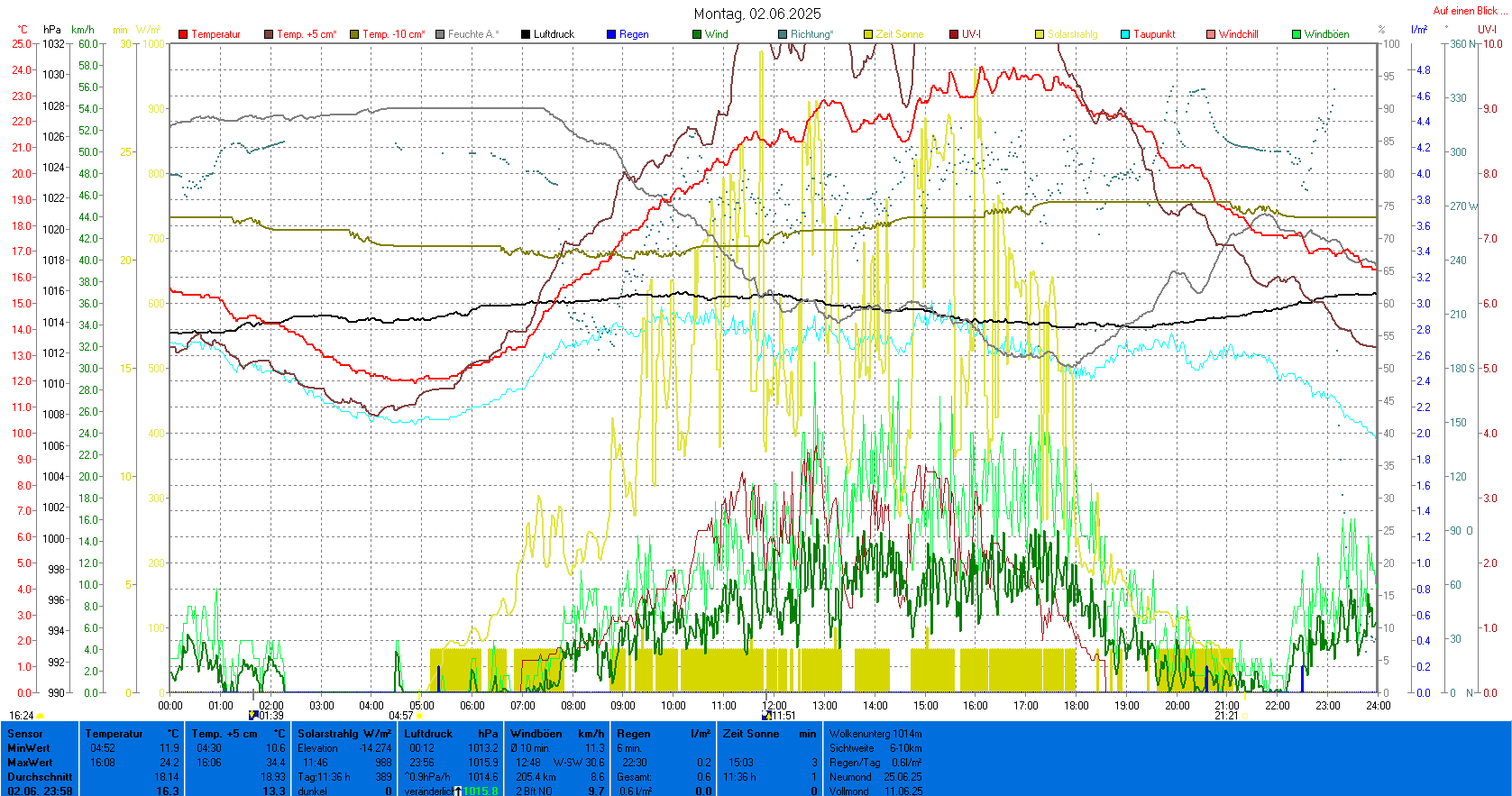Click the yellow Zeit Sonne legend swatch
The height and width of the screenshot is (796, 1512).
point(868,34)
